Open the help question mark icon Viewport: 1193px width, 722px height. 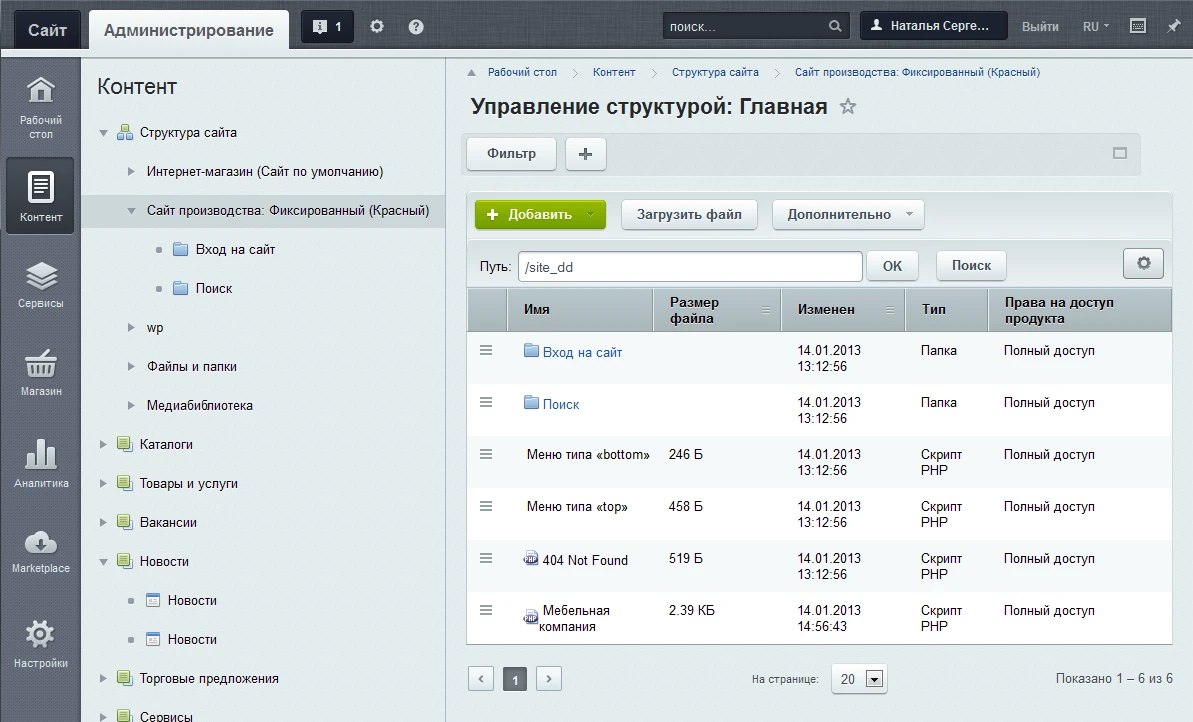click(x=415, y=27)
